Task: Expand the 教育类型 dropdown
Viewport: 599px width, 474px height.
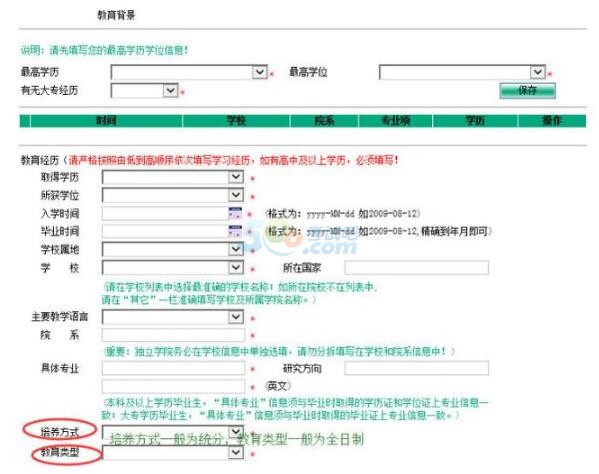Action: 173,453
